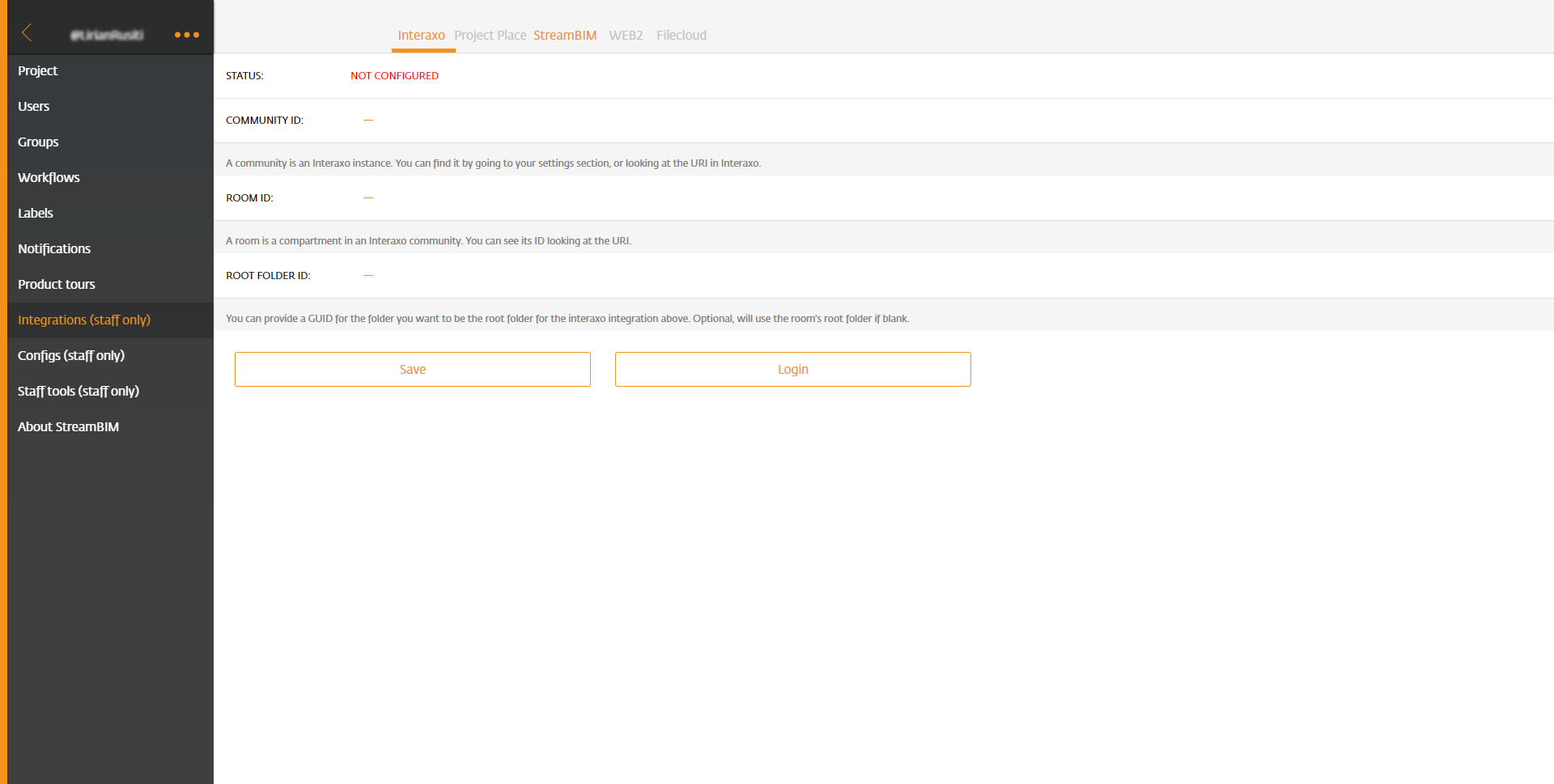Click the 'A room is a compartment' help text

429,241
